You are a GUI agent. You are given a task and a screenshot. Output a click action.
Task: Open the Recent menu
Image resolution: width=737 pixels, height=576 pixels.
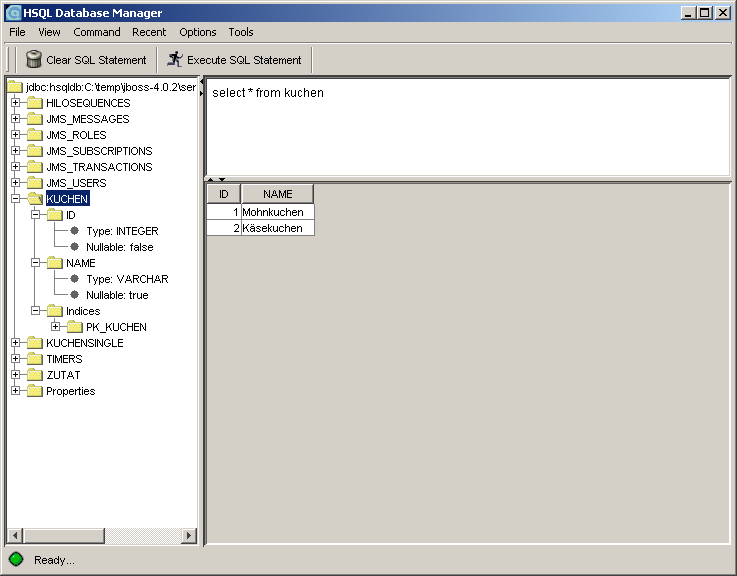point(149,32)
